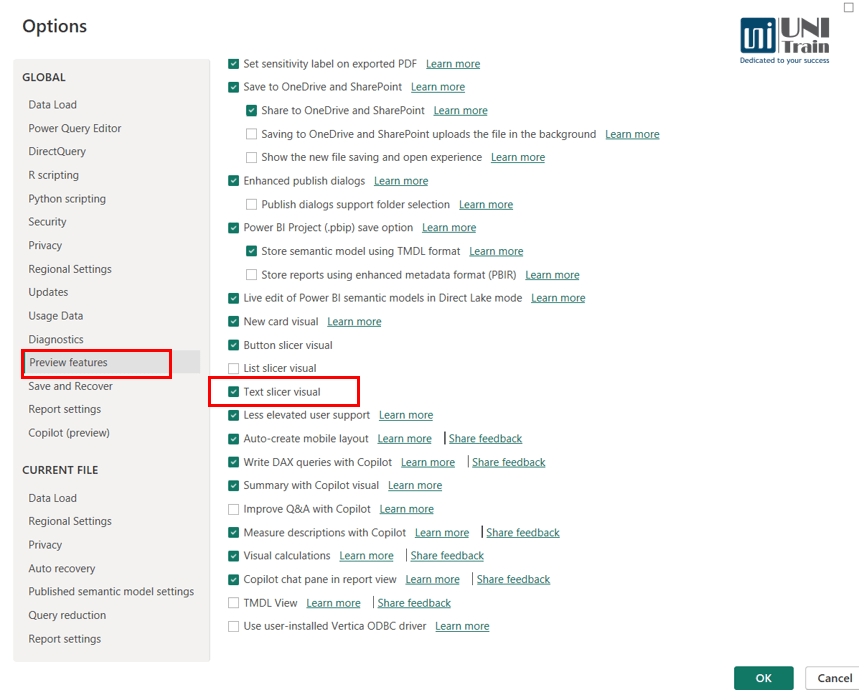Open Regional Settings under GLOBAL

tap(70, 269)
